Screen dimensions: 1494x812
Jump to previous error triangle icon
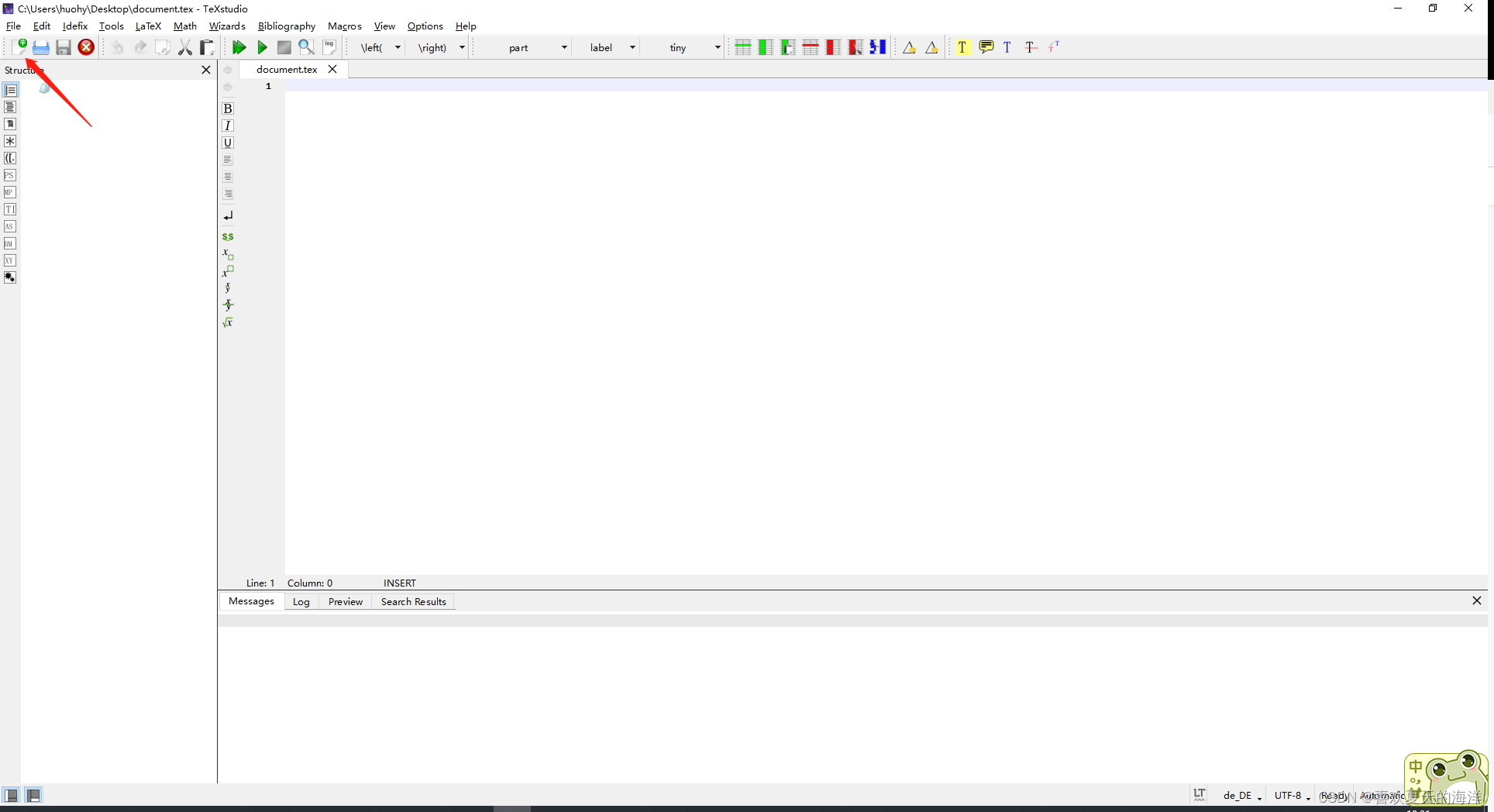pos(909,47)
